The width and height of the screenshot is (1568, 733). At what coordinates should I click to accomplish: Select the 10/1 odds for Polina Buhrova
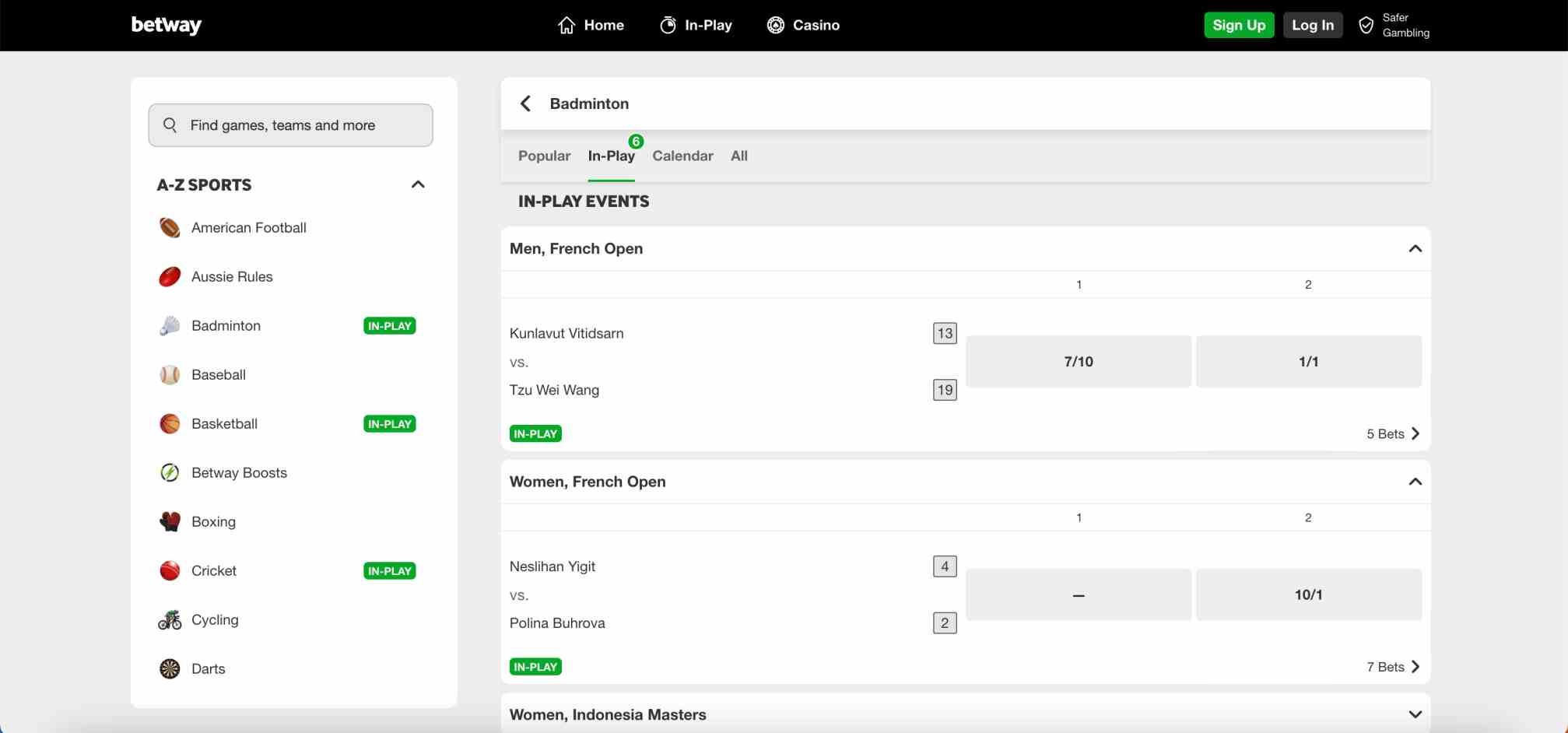pos(1308,594)
